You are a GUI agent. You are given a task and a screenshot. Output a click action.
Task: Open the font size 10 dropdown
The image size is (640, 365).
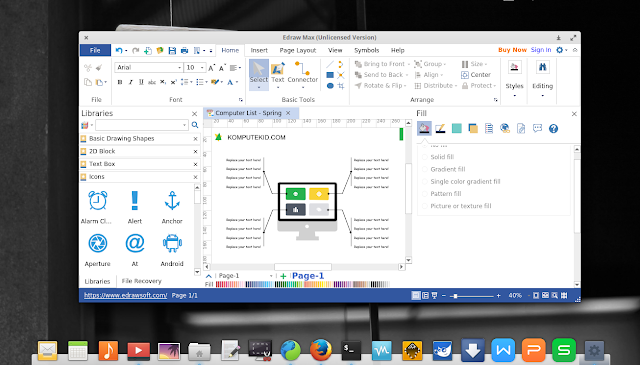[202, 68]
